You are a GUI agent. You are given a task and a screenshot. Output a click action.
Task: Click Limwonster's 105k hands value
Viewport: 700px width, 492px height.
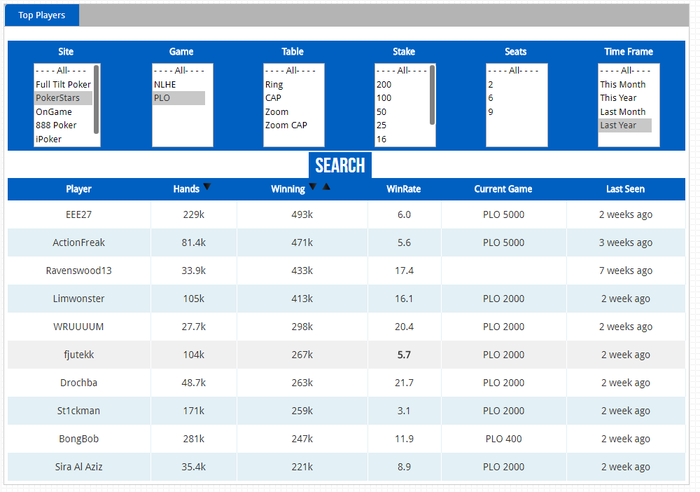click(194, 299)
